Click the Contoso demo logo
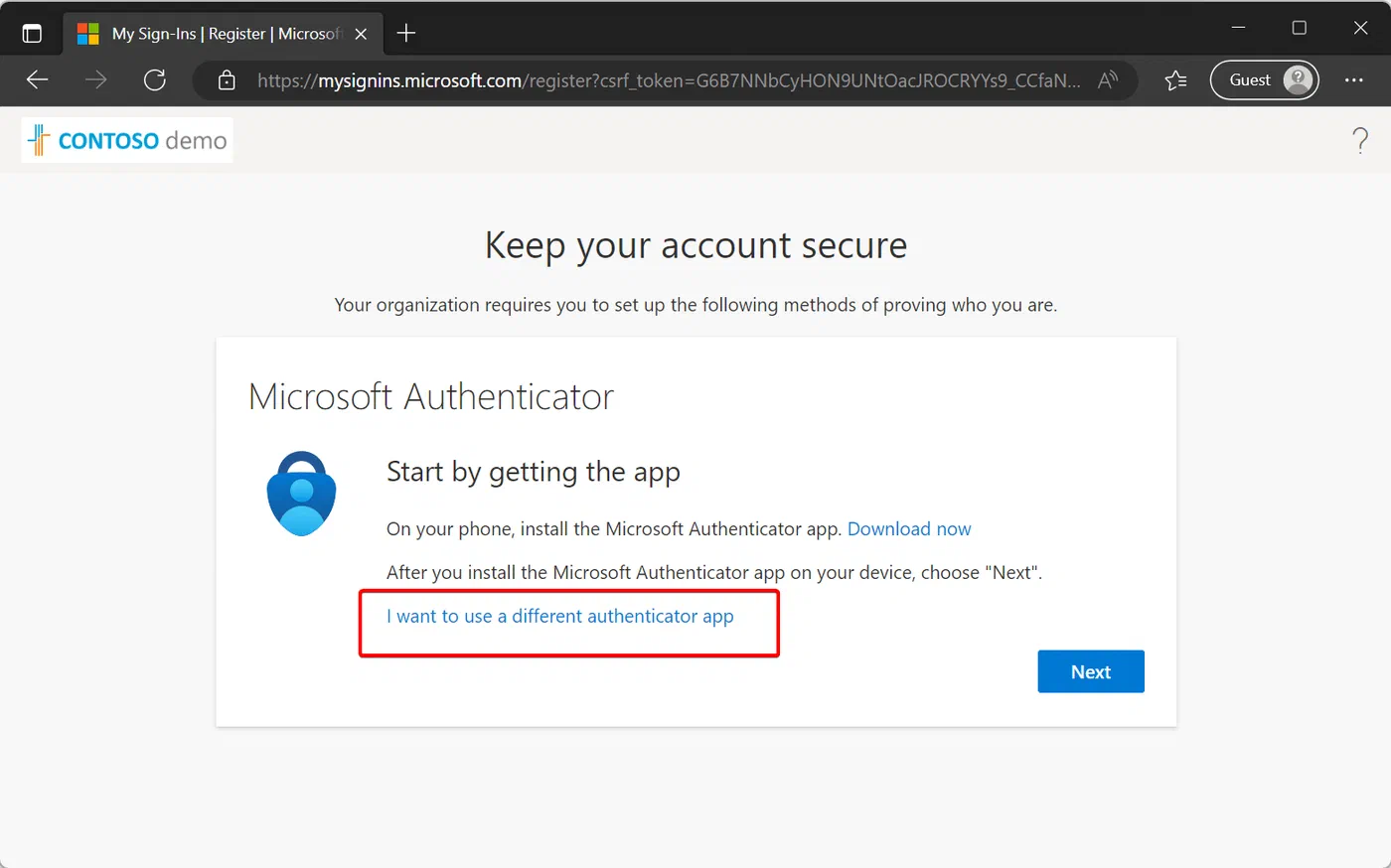This screenshot has height=868, width=1391. [127, 140]
